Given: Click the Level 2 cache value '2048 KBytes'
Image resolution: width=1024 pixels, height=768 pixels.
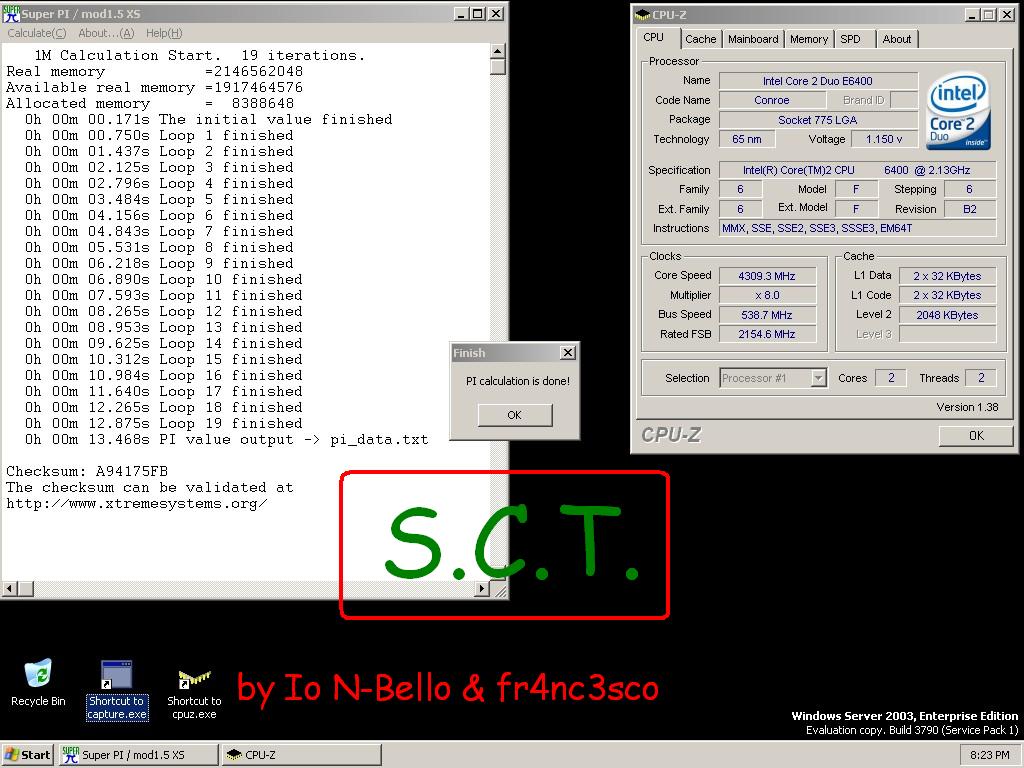Looking at the screenshot, I should point(948,315).
